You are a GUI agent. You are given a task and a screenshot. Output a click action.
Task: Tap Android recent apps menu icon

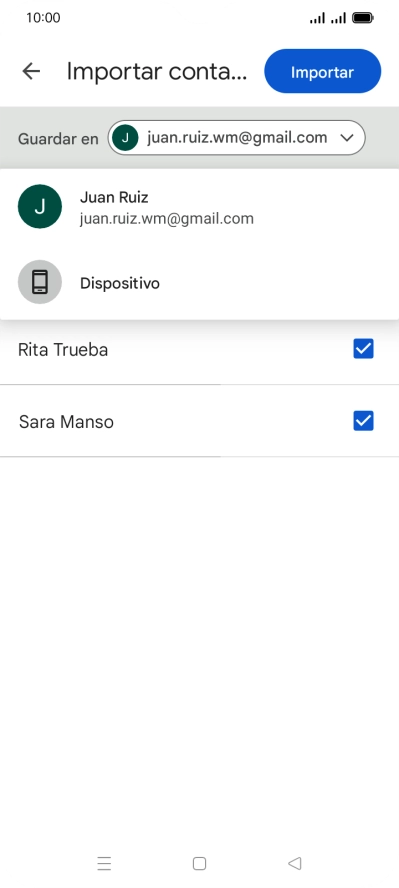pos(104,863)
